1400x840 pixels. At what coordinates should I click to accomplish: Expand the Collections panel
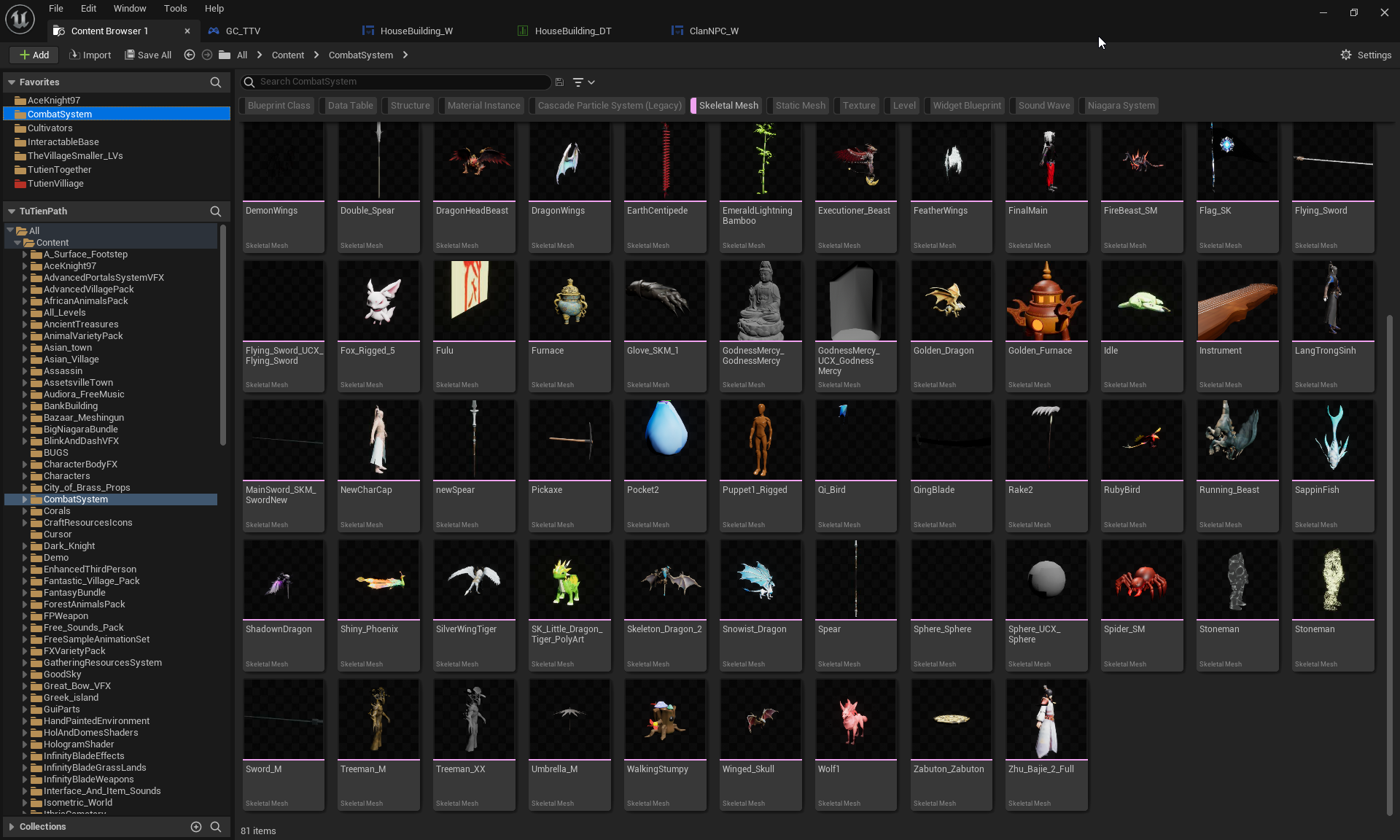pos(12,826)
